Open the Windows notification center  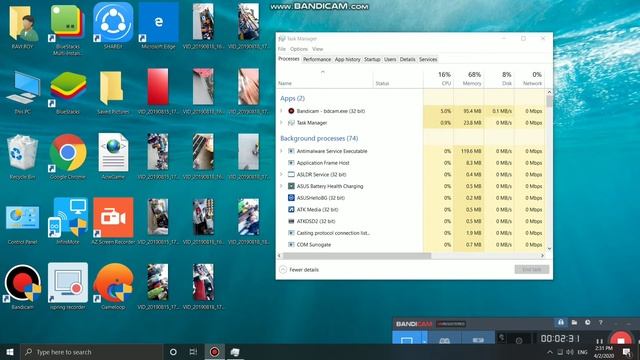tap(627, 352)
